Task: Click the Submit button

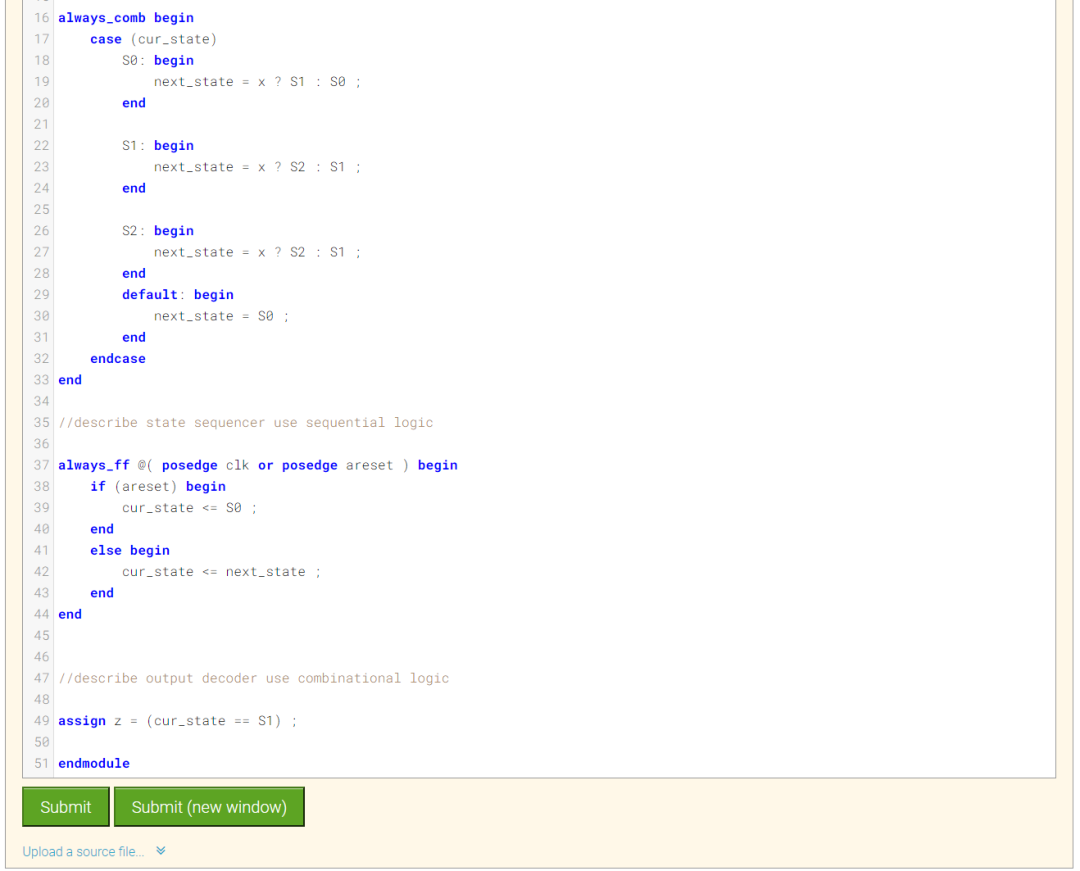Action: click(65, 807)
